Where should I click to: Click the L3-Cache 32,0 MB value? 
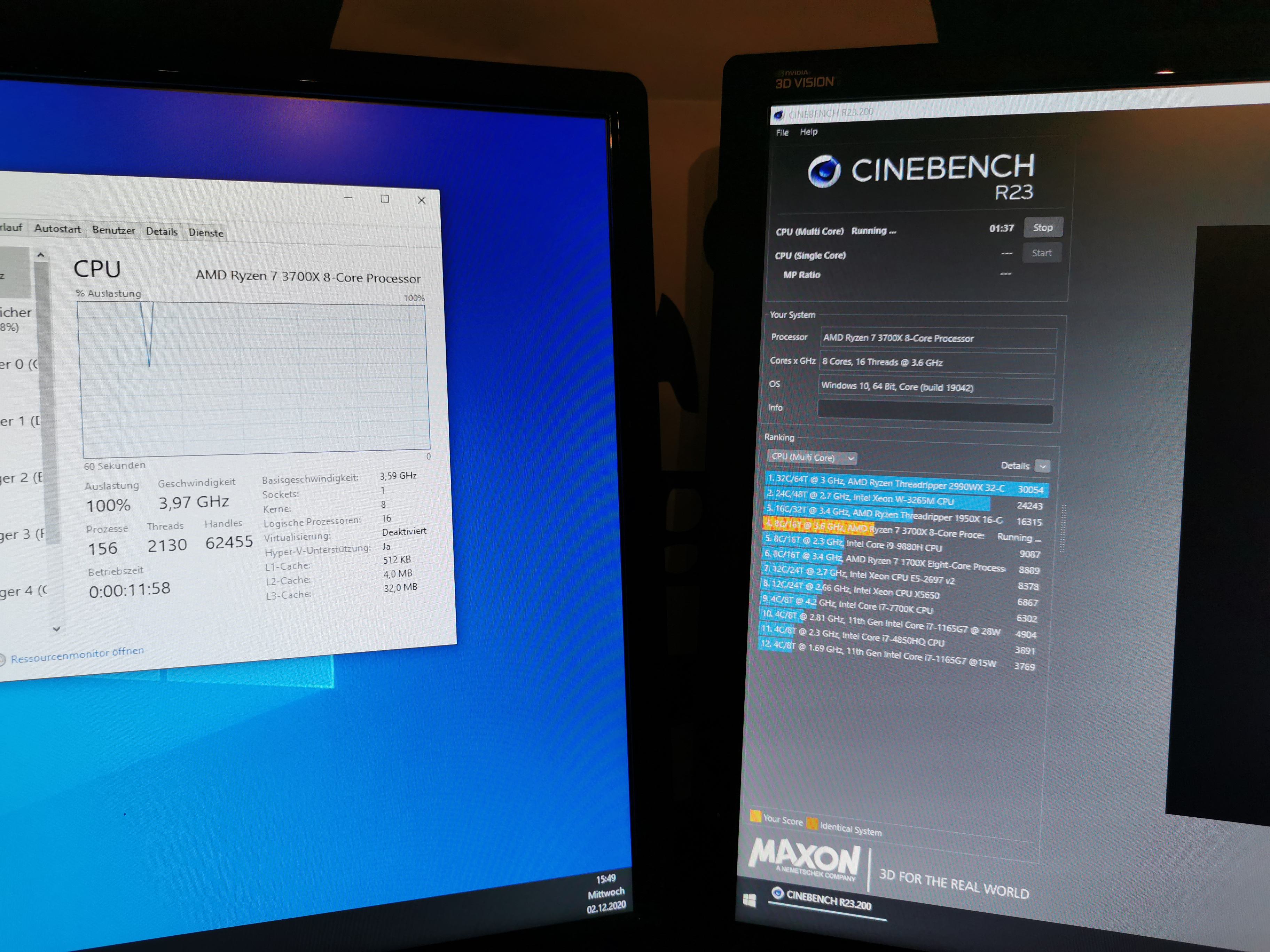point(401,588)
